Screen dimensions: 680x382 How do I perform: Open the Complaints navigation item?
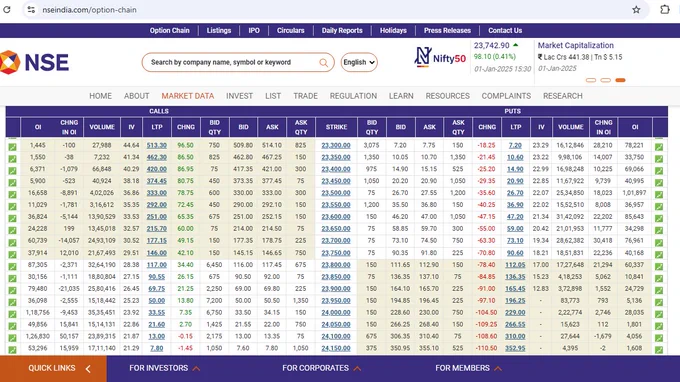click(x=506, y=96)
